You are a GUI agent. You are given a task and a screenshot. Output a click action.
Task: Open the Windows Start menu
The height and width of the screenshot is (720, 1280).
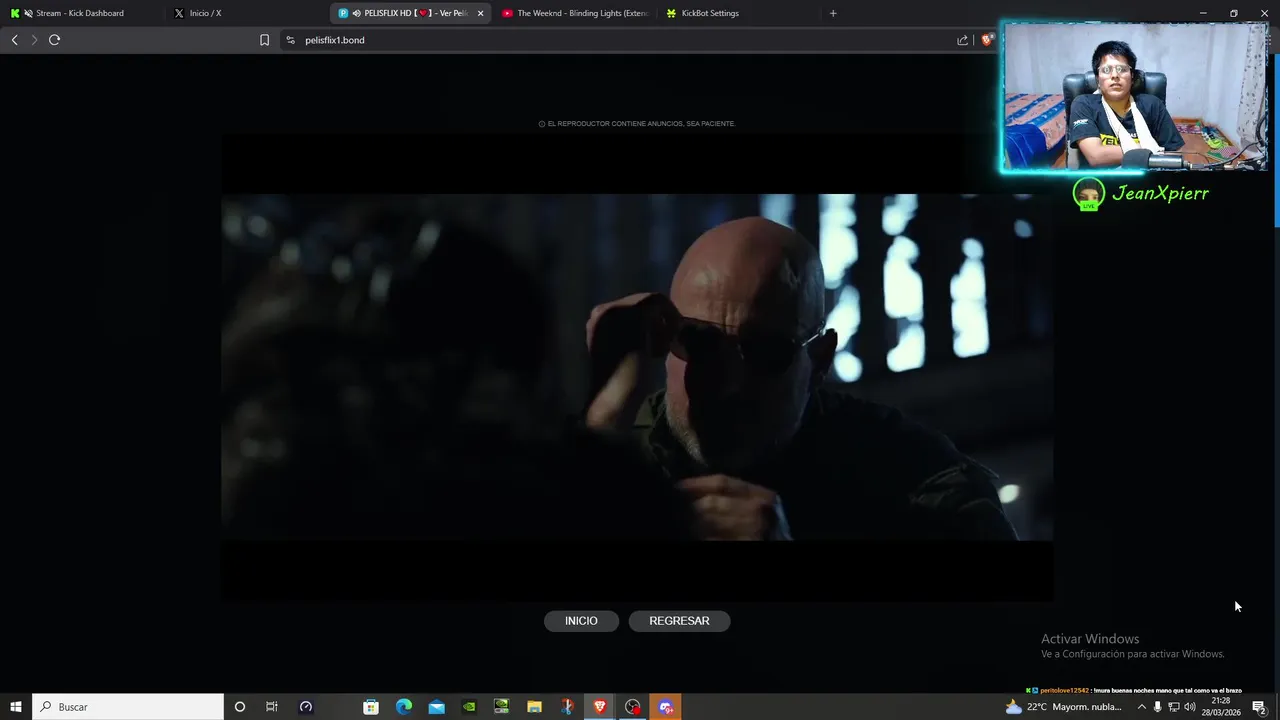[x=16, y=707]
